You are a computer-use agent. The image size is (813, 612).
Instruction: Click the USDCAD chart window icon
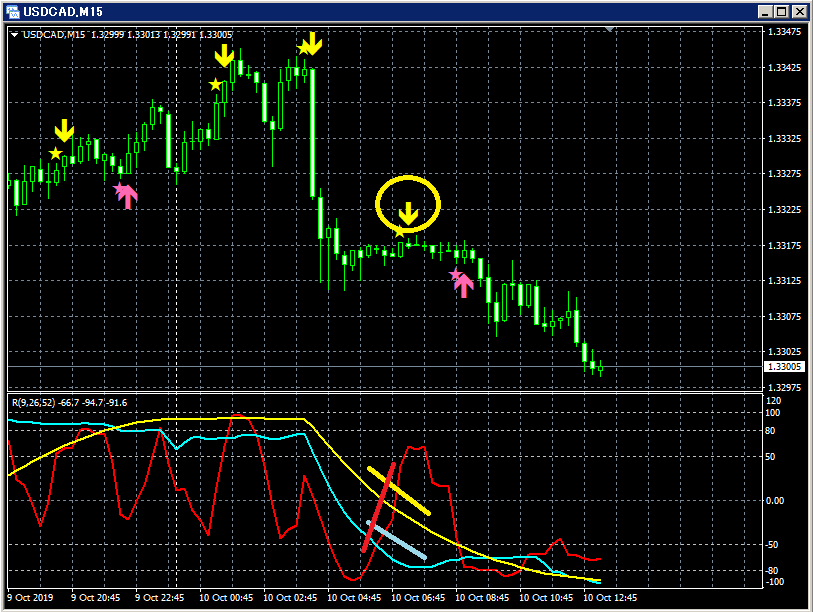click(x=12, y=11)
